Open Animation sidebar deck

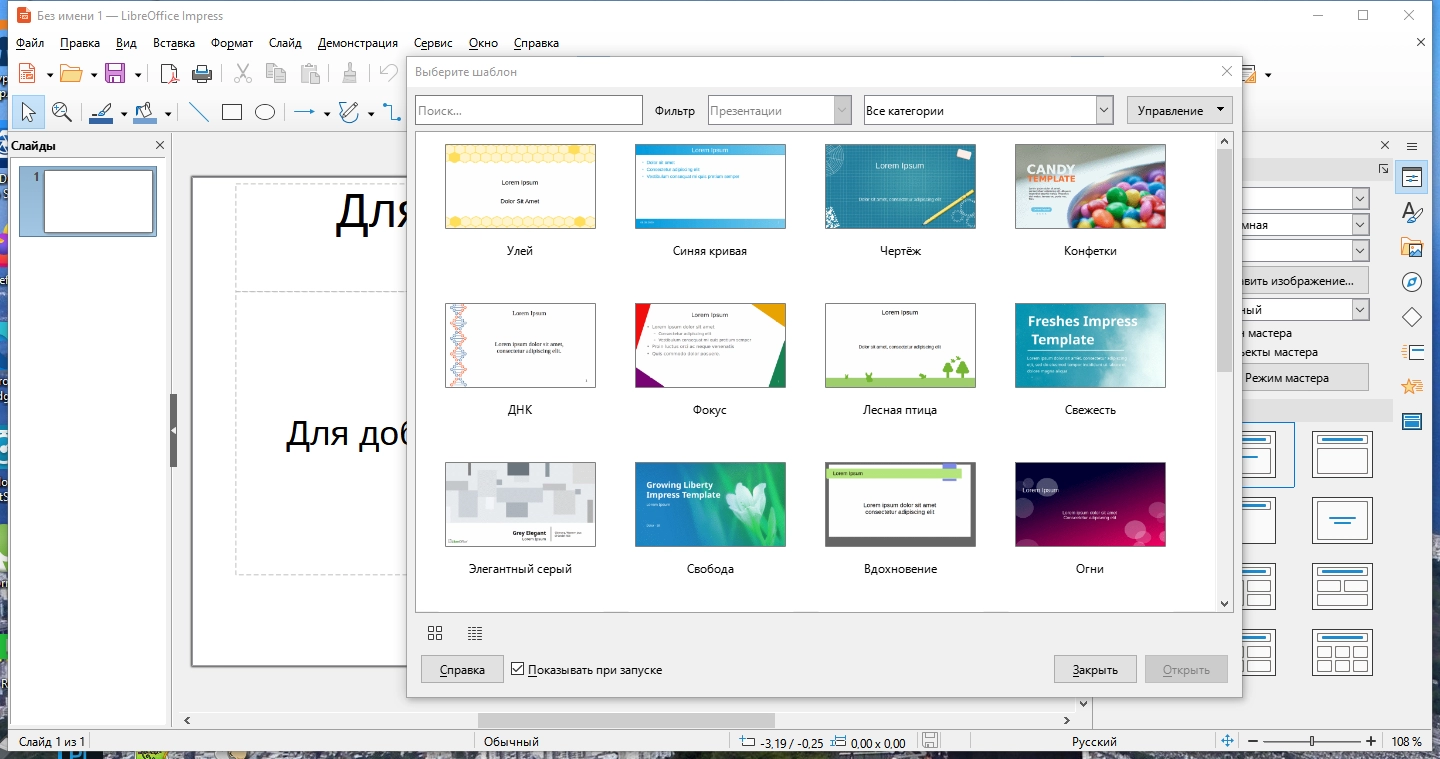pos(1412,386)
